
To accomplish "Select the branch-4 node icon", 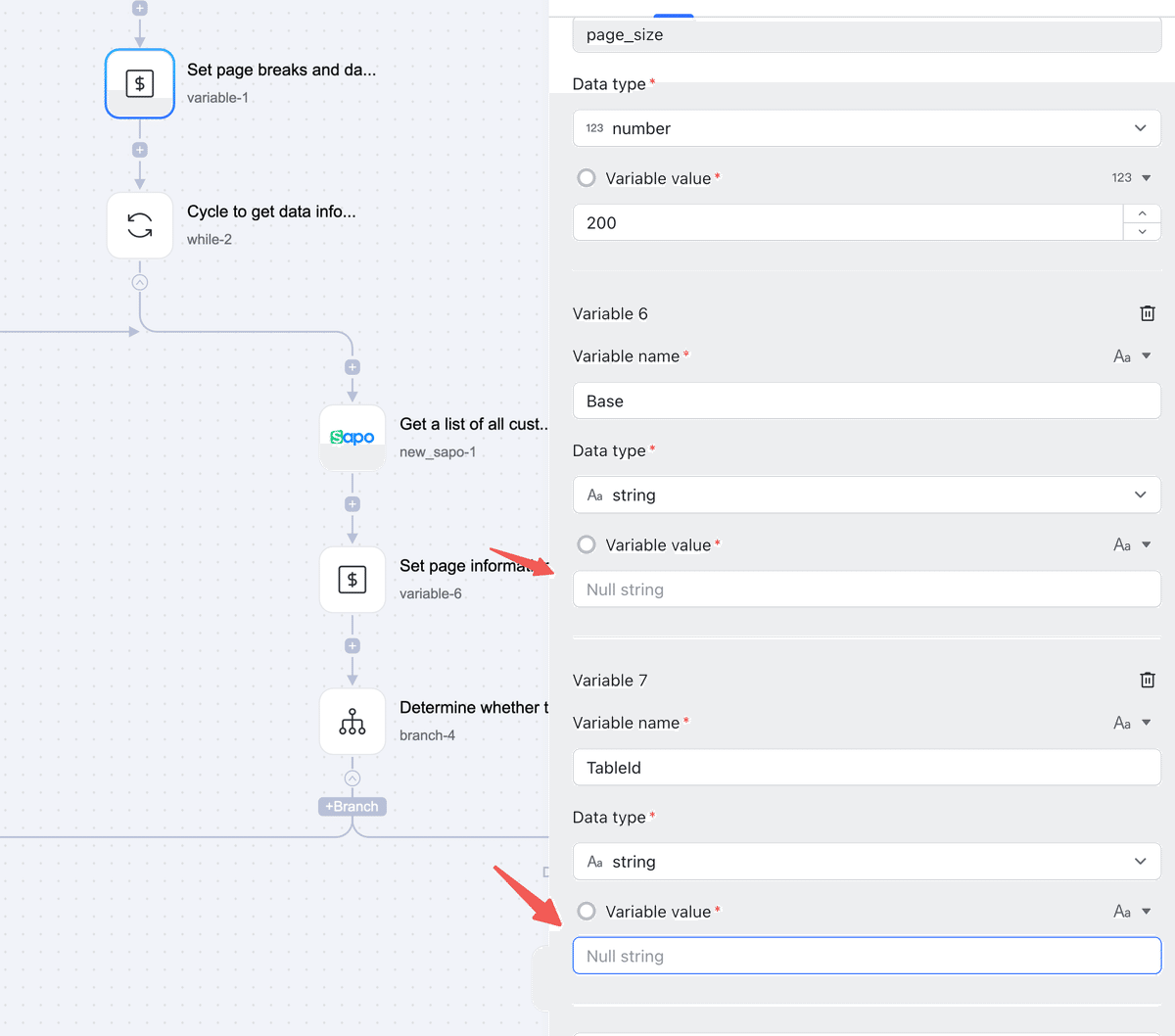I will (x=352, y=722).
